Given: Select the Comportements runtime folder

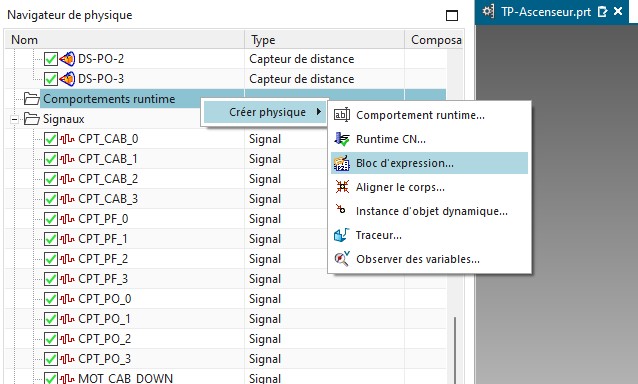Looking at the screenshot, I should tap(109, 99).
